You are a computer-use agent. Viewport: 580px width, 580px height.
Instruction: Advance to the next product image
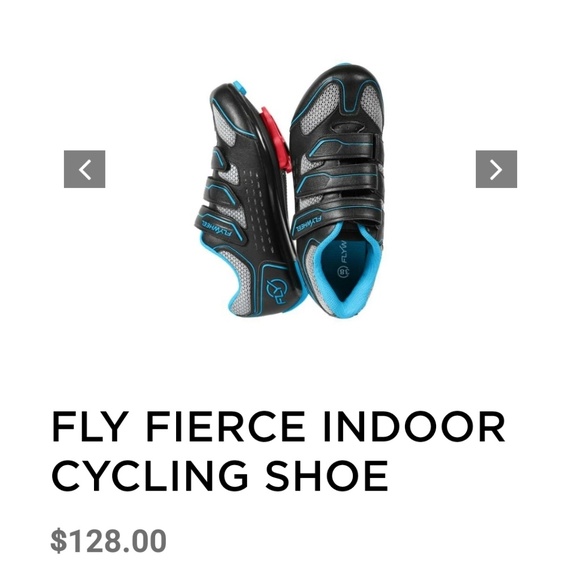tap(496, 169)
